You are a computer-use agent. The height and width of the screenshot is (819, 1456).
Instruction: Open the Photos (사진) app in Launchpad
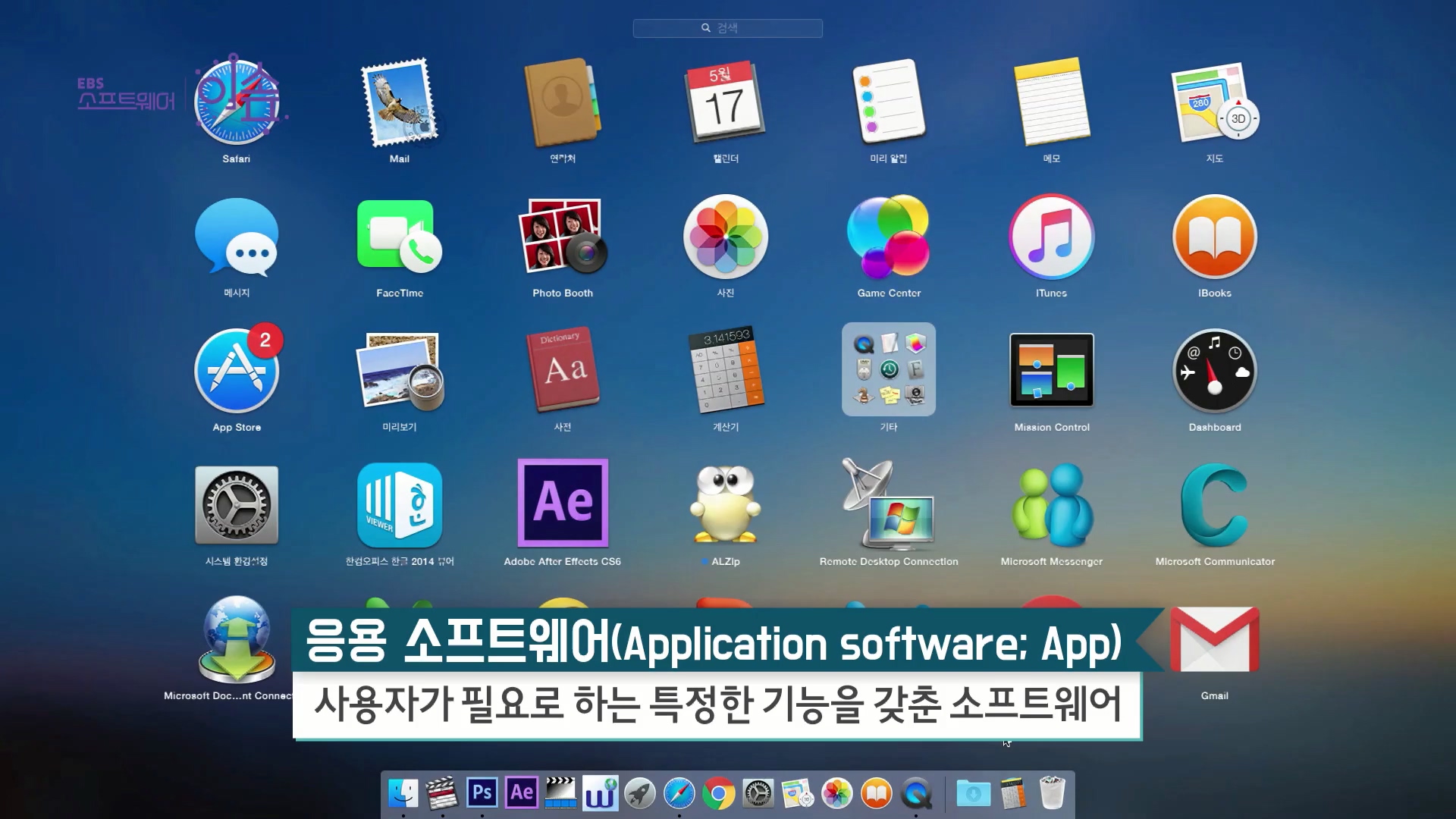tap(726, 237)
